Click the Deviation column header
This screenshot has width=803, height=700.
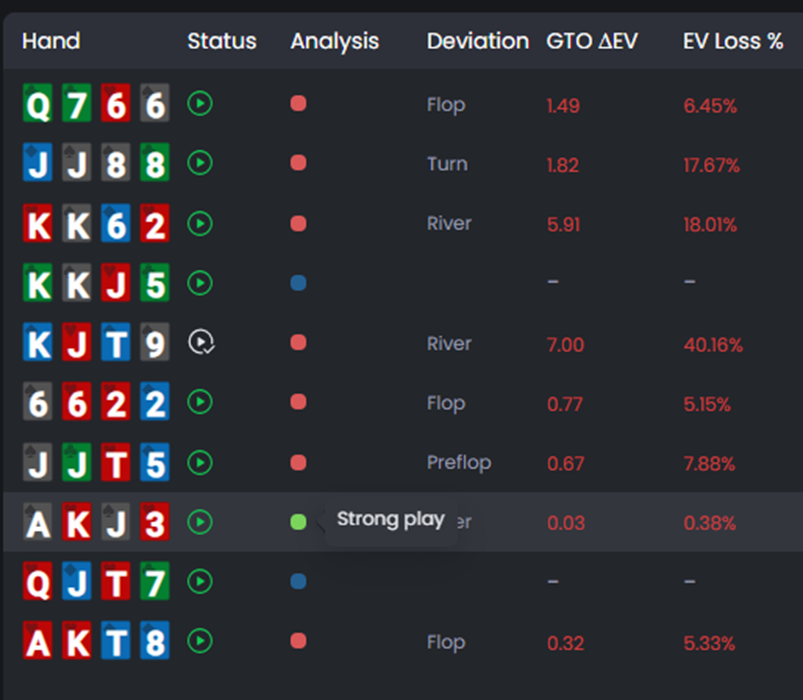[x=477, y=41]
